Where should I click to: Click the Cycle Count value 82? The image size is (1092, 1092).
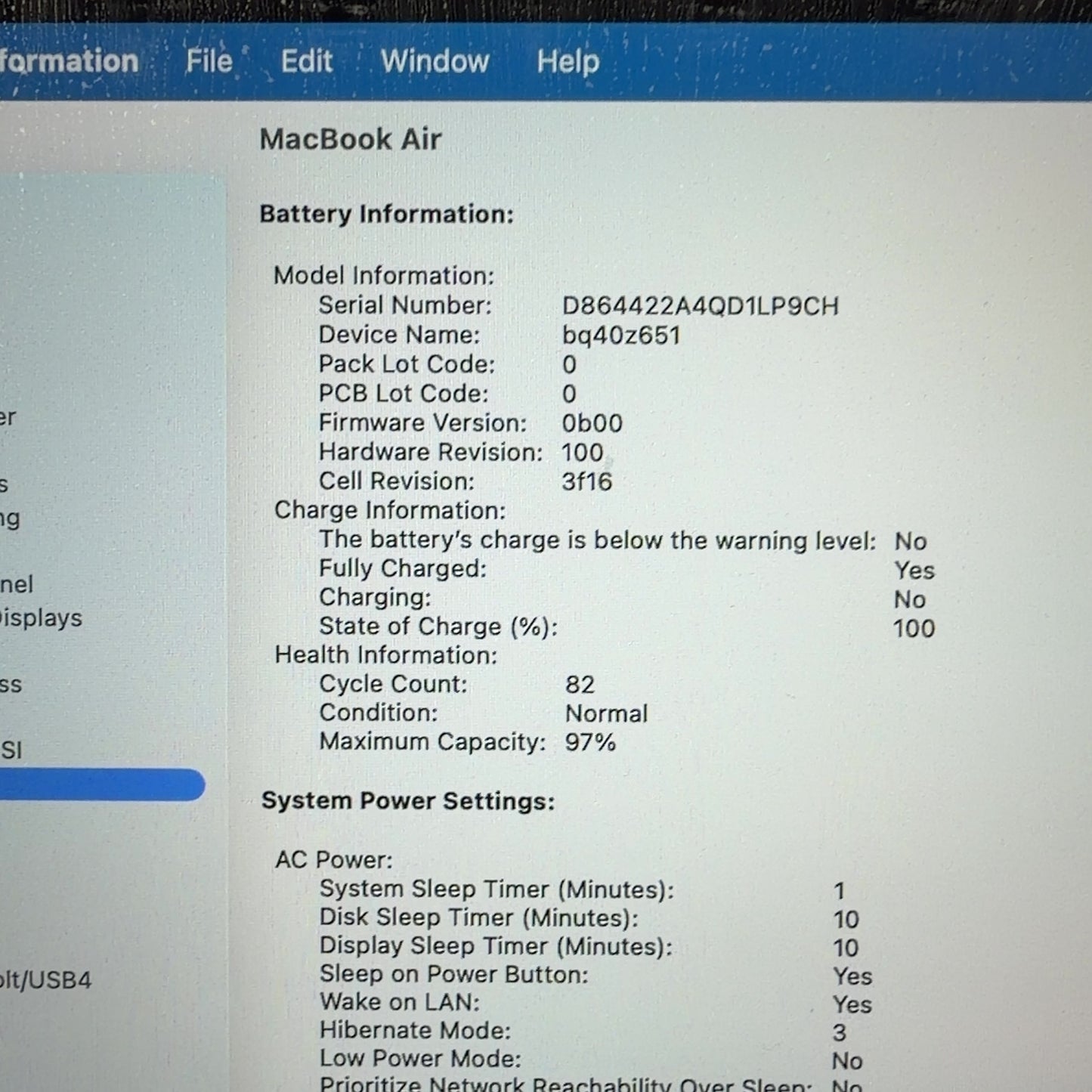click(x=580, y=685)
